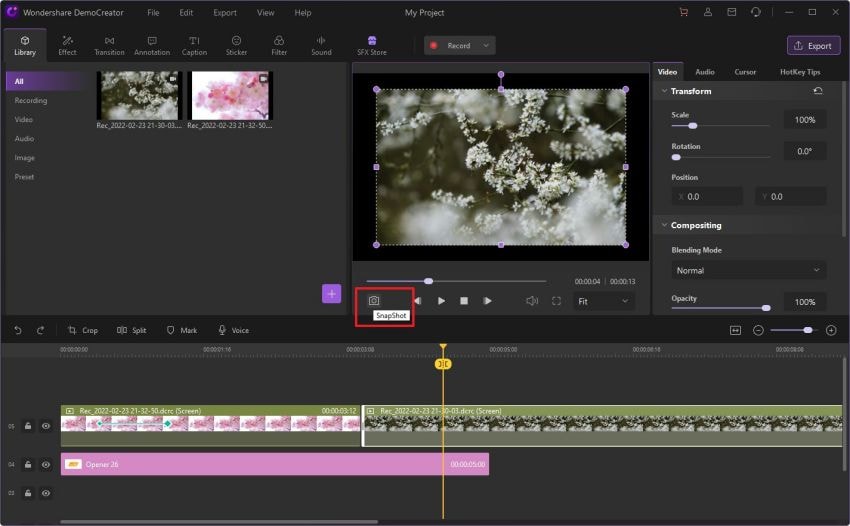
Task: Click the Position X input field
Action: pos(707,196)
